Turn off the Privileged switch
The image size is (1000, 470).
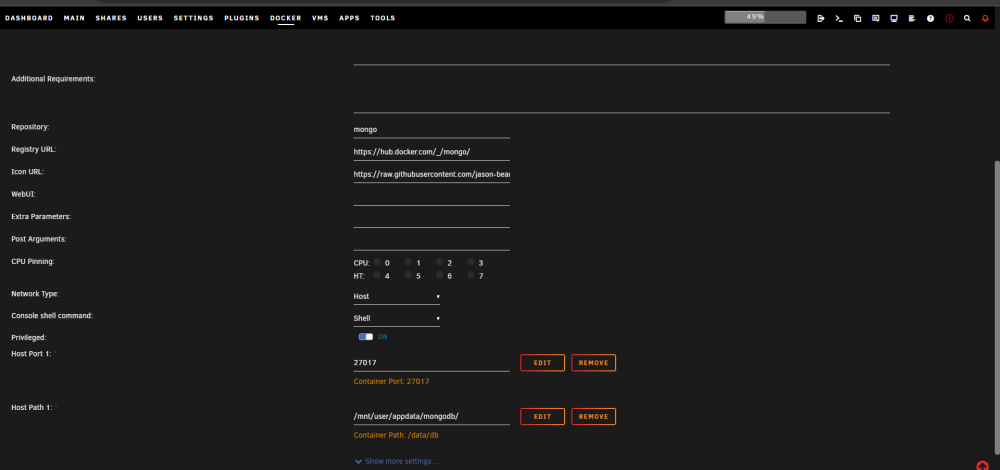pyautogui.click(x=365, y=337)
